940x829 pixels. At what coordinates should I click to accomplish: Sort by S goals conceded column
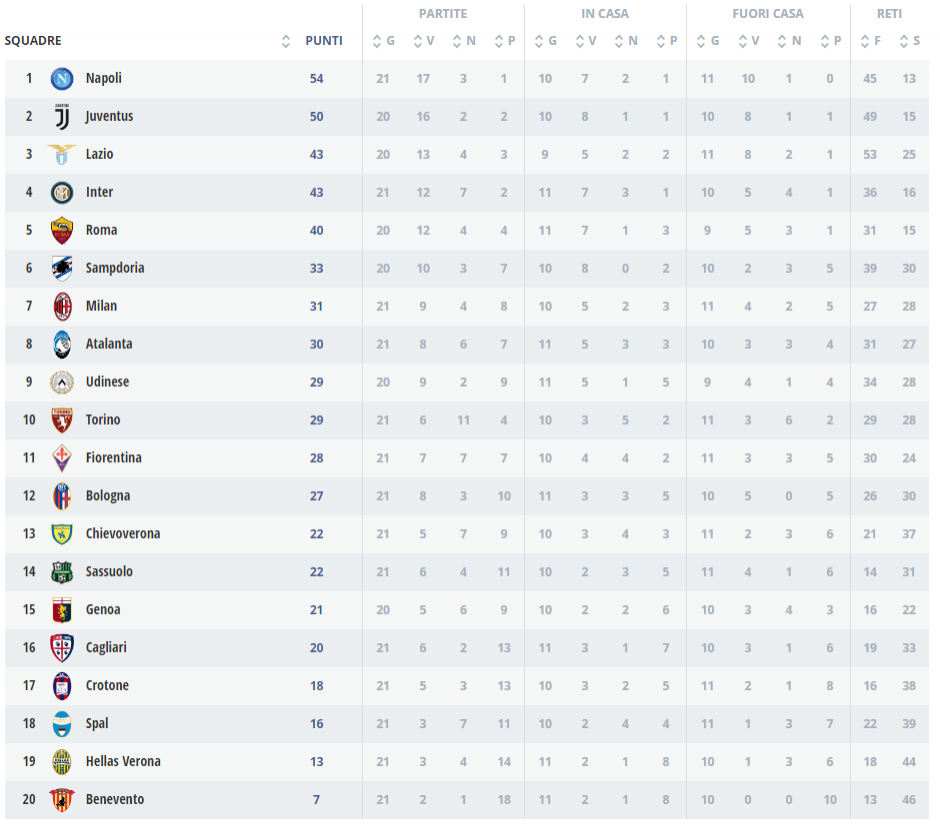(x=909, y=41)
